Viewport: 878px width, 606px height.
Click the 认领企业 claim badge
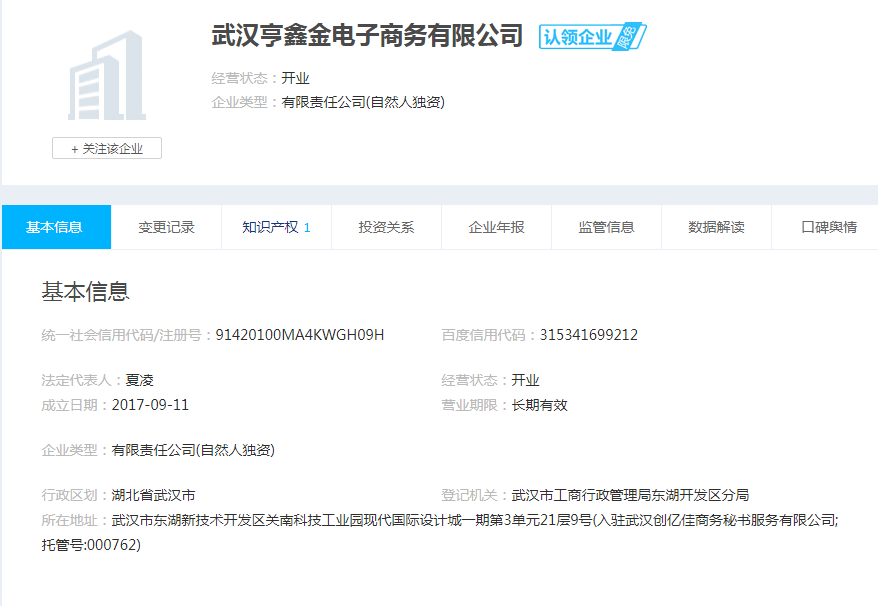point(592,37)
